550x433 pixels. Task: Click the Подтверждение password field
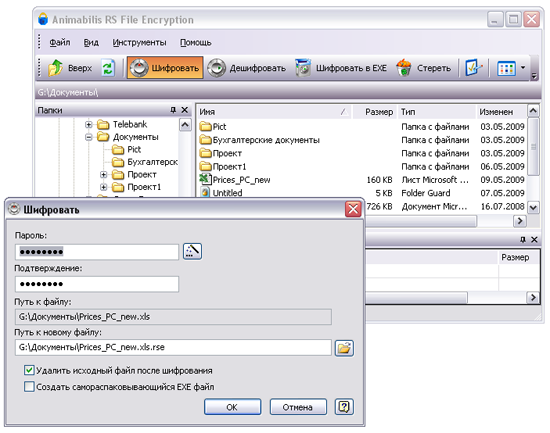click(x=97, y=284)
